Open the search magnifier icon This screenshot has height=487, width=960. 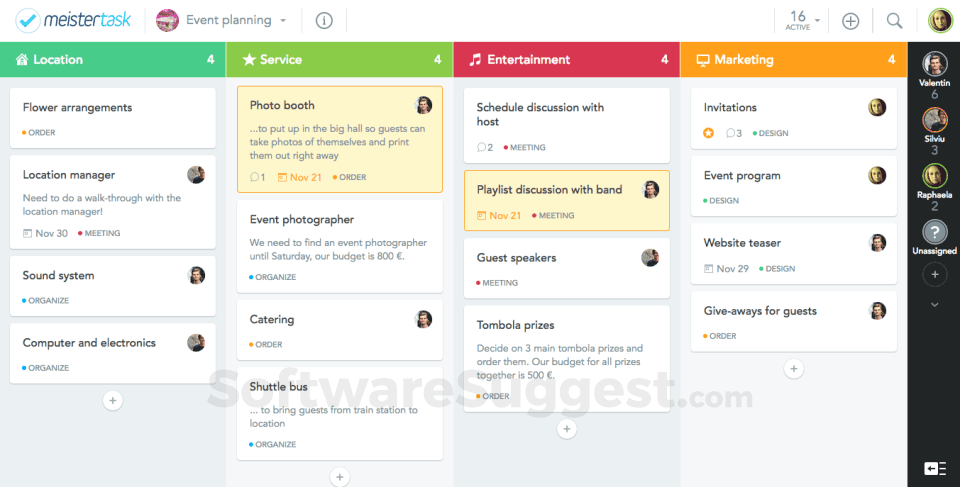click(x=894, y=21)
